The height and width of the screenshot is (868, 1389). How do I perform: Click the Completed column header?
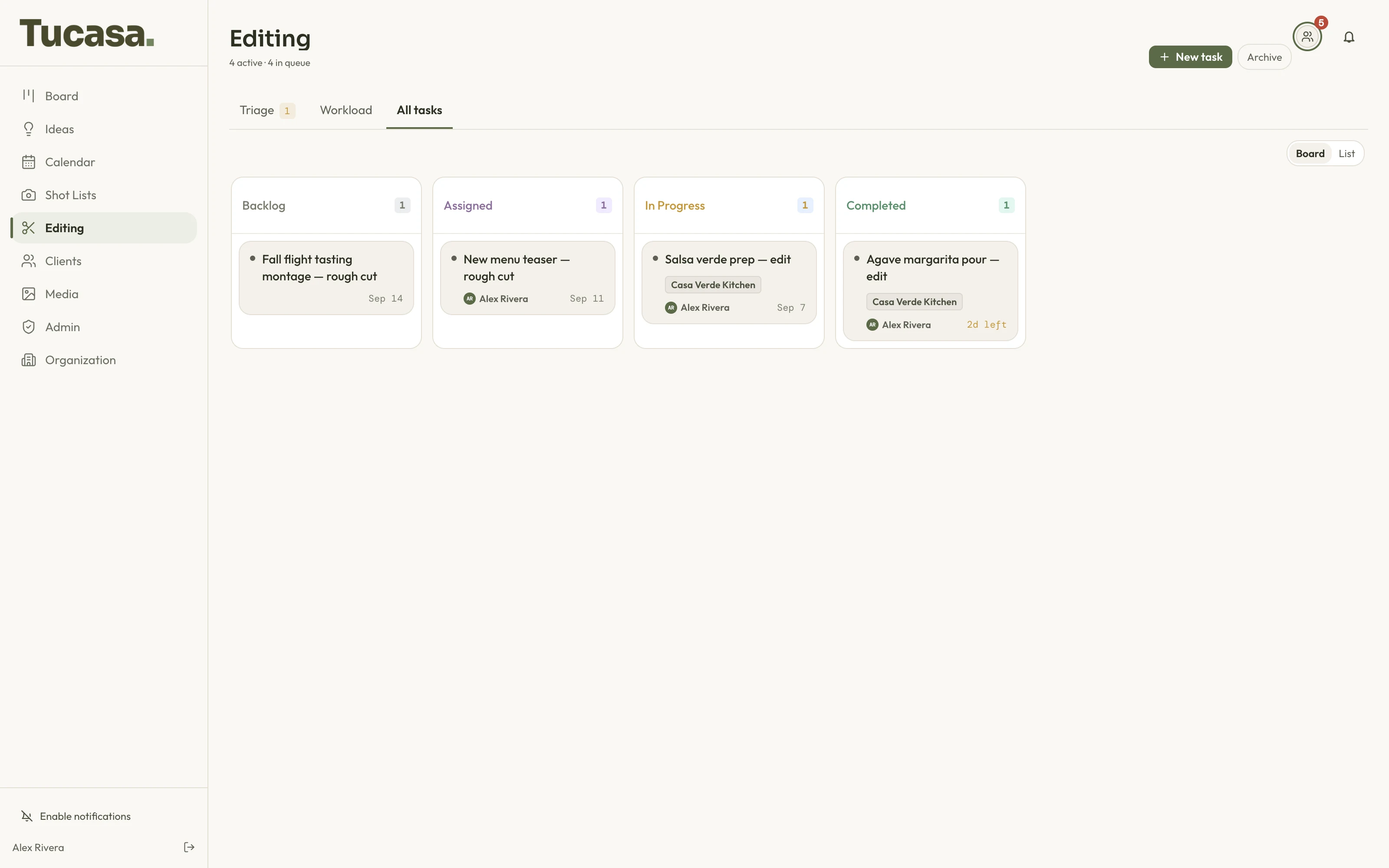point(930,206)
